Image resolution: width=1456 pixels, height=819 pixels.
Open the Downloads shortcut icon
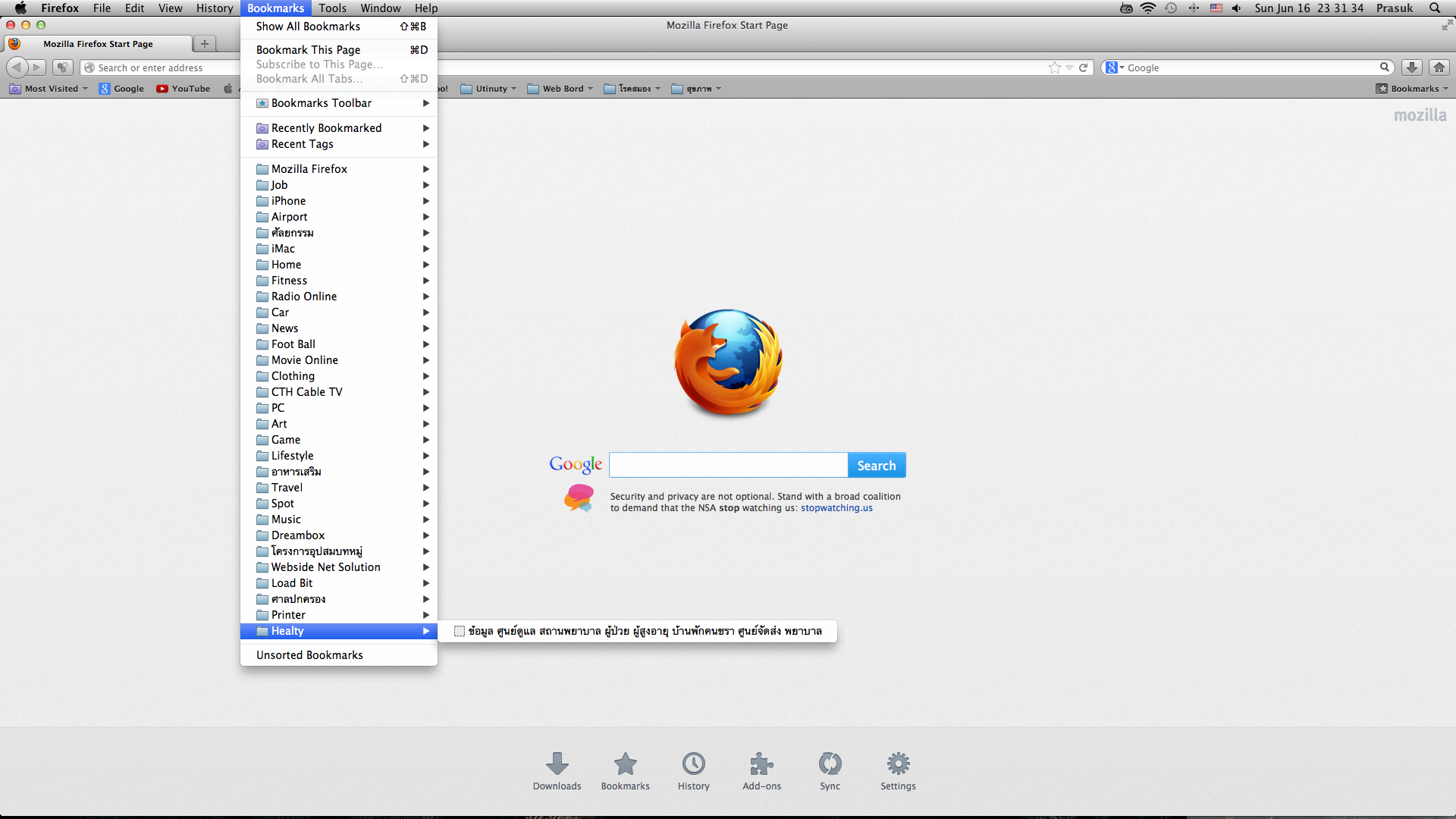[x=557, y=770]
